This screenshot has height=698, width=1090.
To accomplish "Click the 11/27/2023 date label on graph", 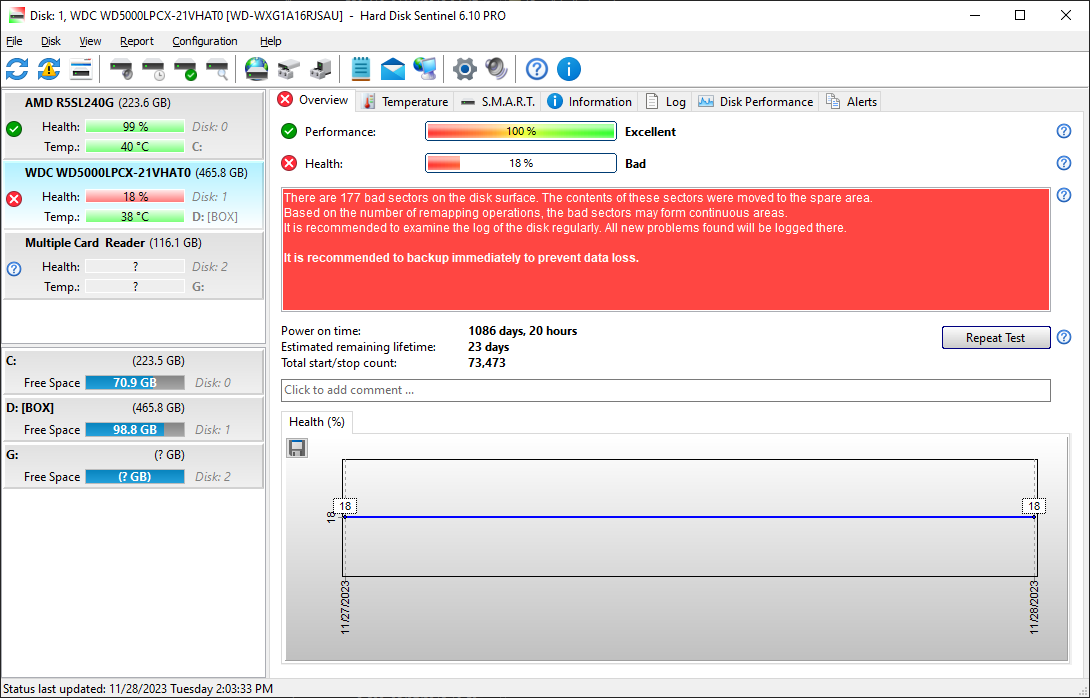I will point(345,607).
